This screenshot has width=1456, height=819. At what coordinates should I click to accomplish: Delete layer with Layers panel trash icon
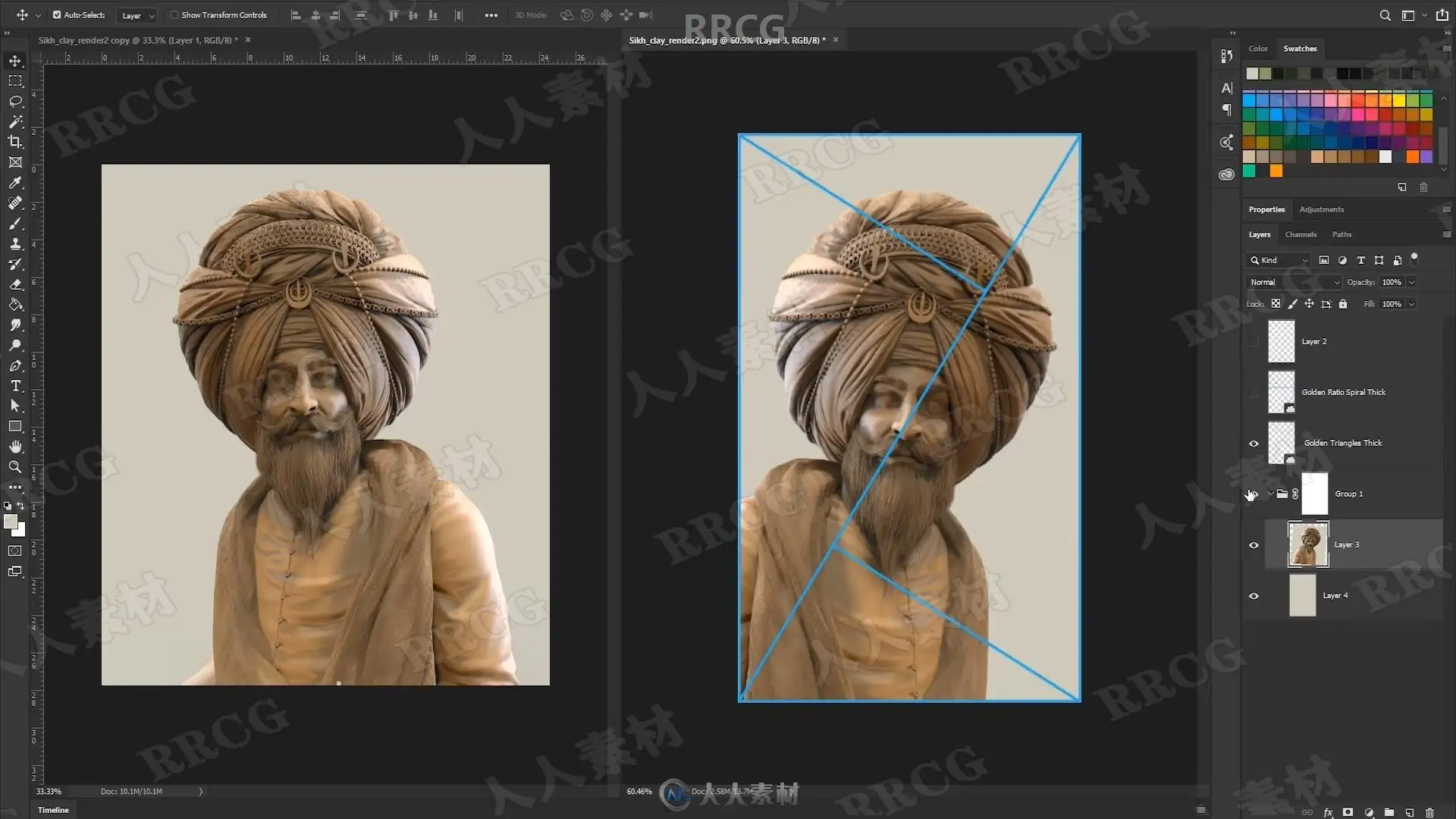pyautogui.click(x=1429, y=812)
